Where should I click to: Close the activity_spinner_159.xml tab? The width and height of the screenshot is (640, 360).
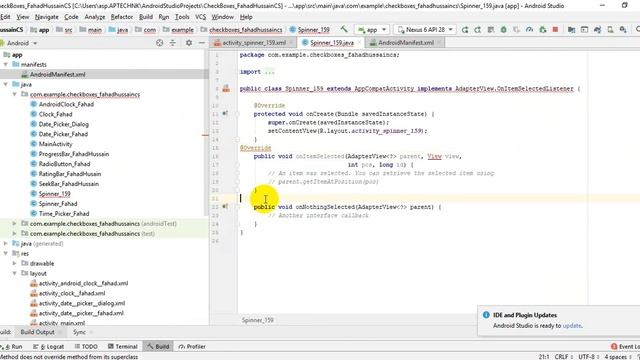(291, 42)
